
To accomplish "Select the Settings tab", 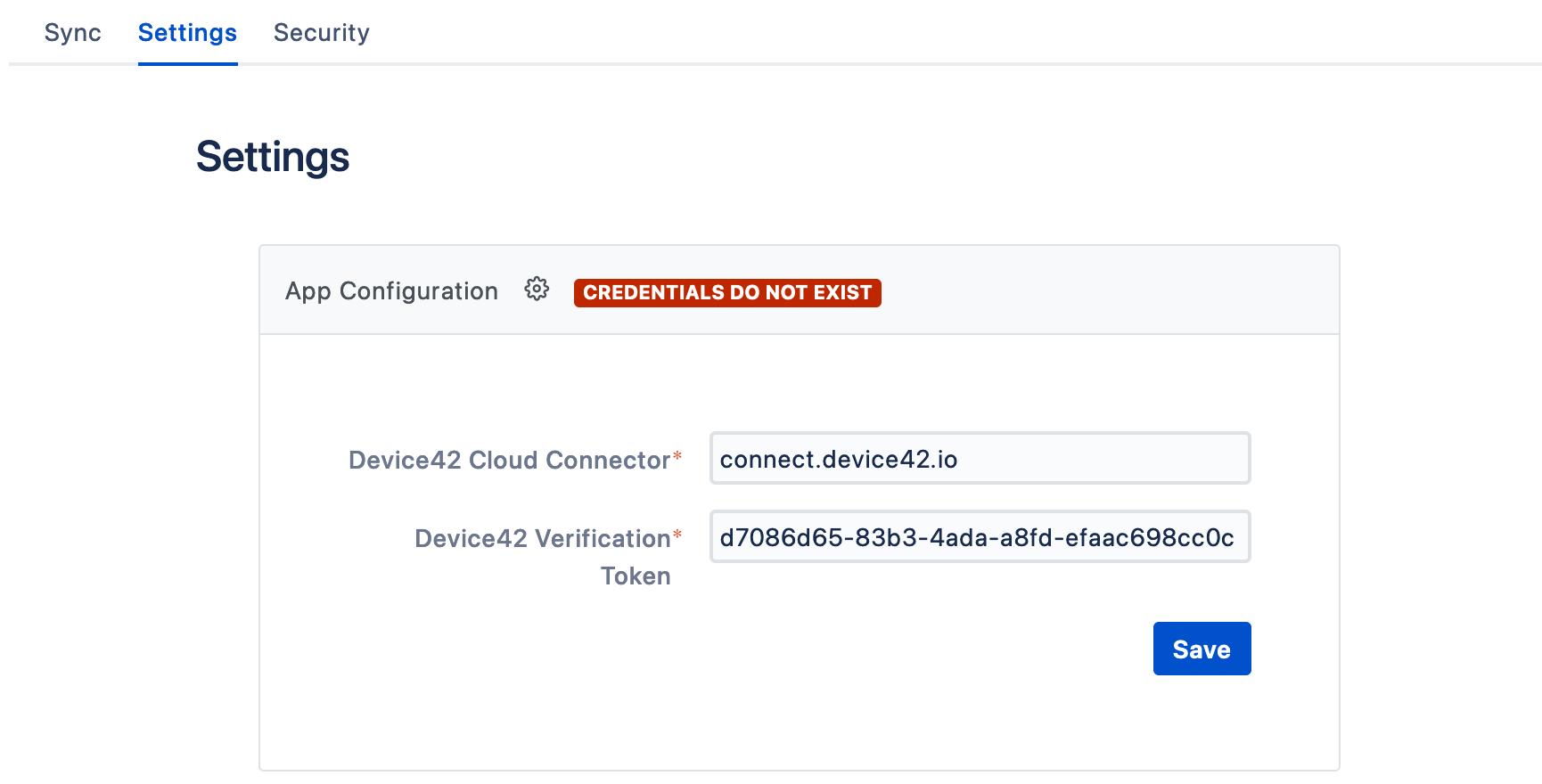I will click(x=187, y=33).
